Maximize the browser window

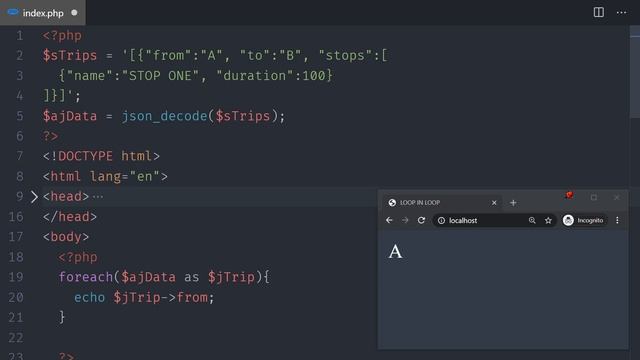tap(594, 197)
